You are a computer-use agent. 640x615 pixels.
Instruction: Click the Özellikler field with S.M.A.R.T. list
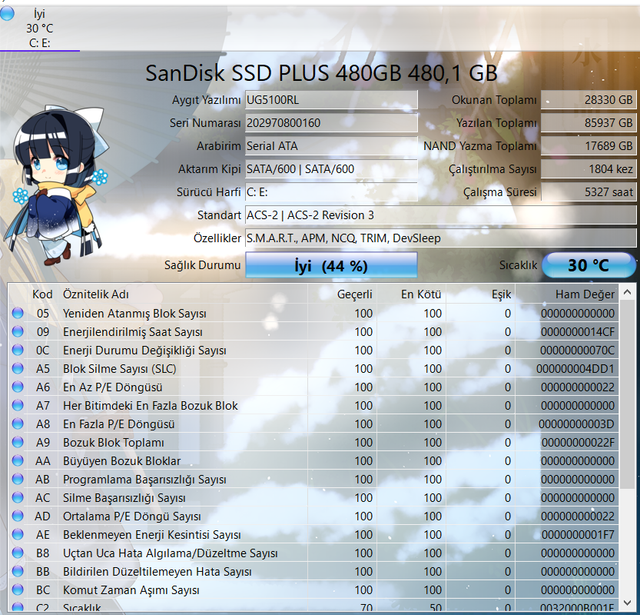tap(439, 238)
